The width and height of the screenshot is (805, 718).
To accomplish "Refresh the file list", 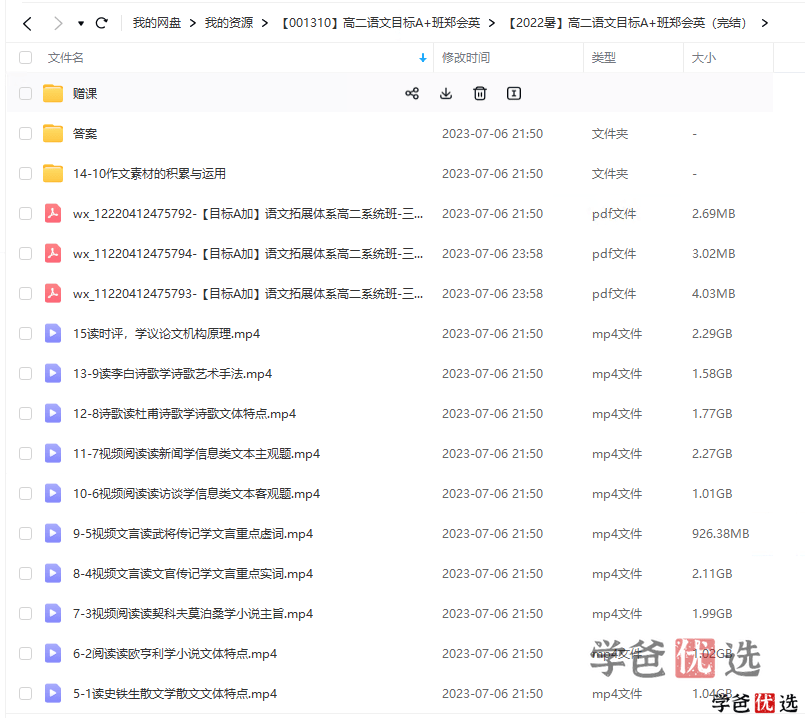I will coord(102,23).
